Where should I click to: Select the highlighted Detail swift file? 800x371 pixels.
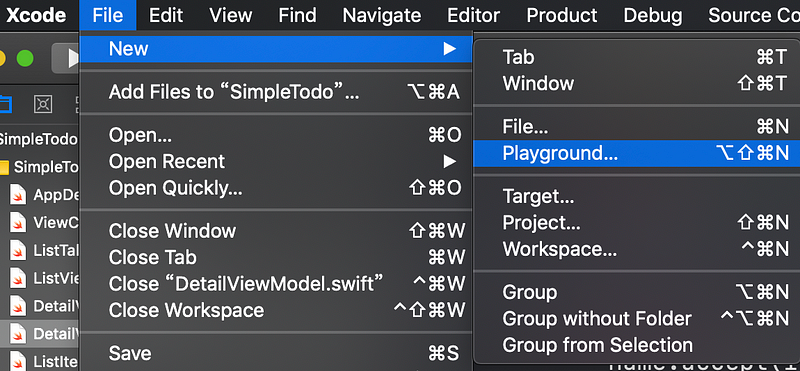[39, 334]
